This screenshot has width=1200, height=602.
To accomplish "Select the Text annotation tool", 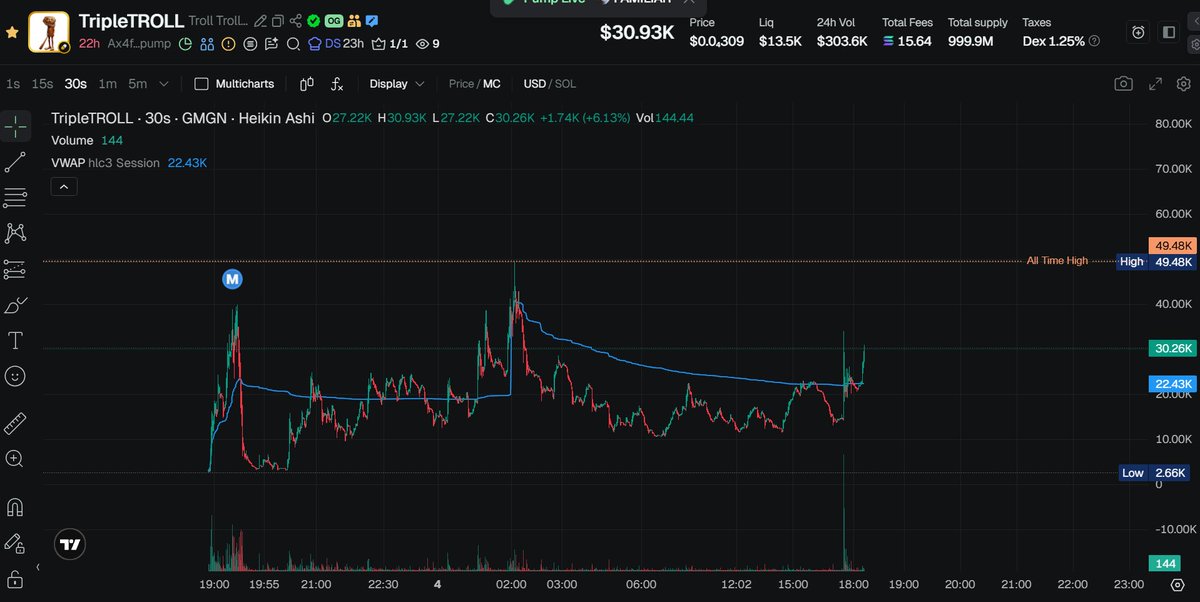I will click(15, 340).
